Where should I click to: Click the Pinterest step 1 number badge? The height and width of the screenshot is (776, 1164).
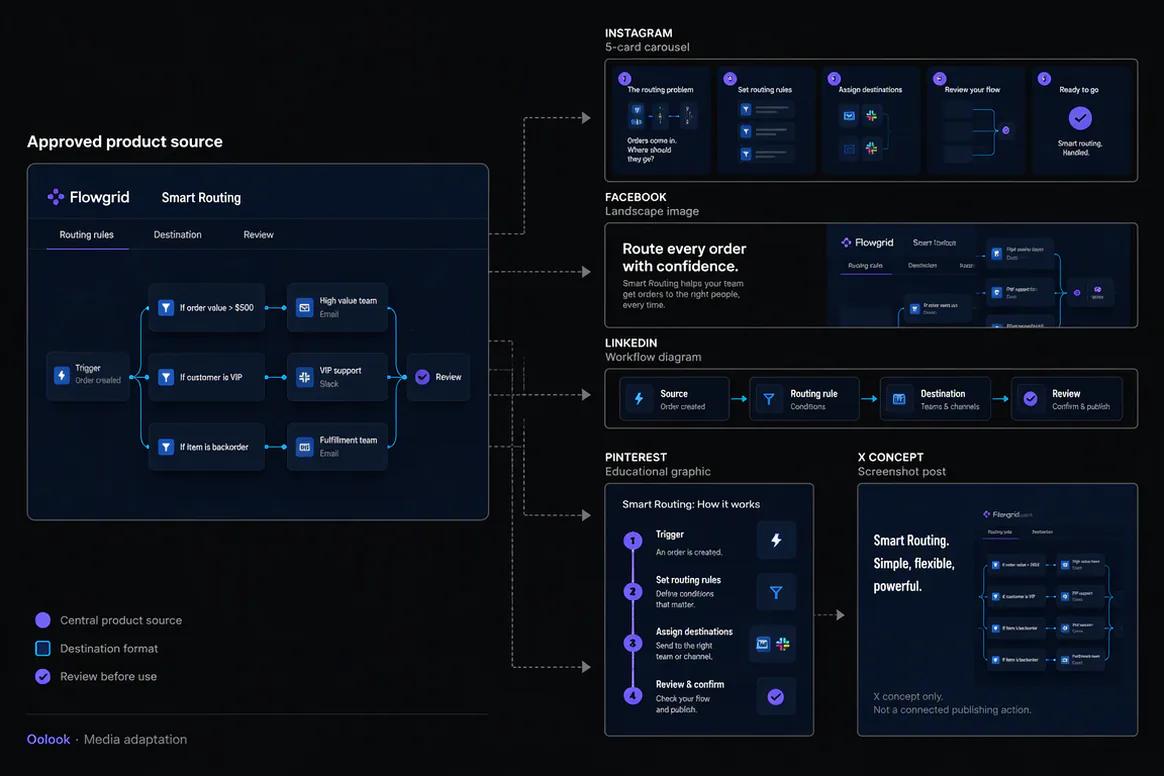632,541
